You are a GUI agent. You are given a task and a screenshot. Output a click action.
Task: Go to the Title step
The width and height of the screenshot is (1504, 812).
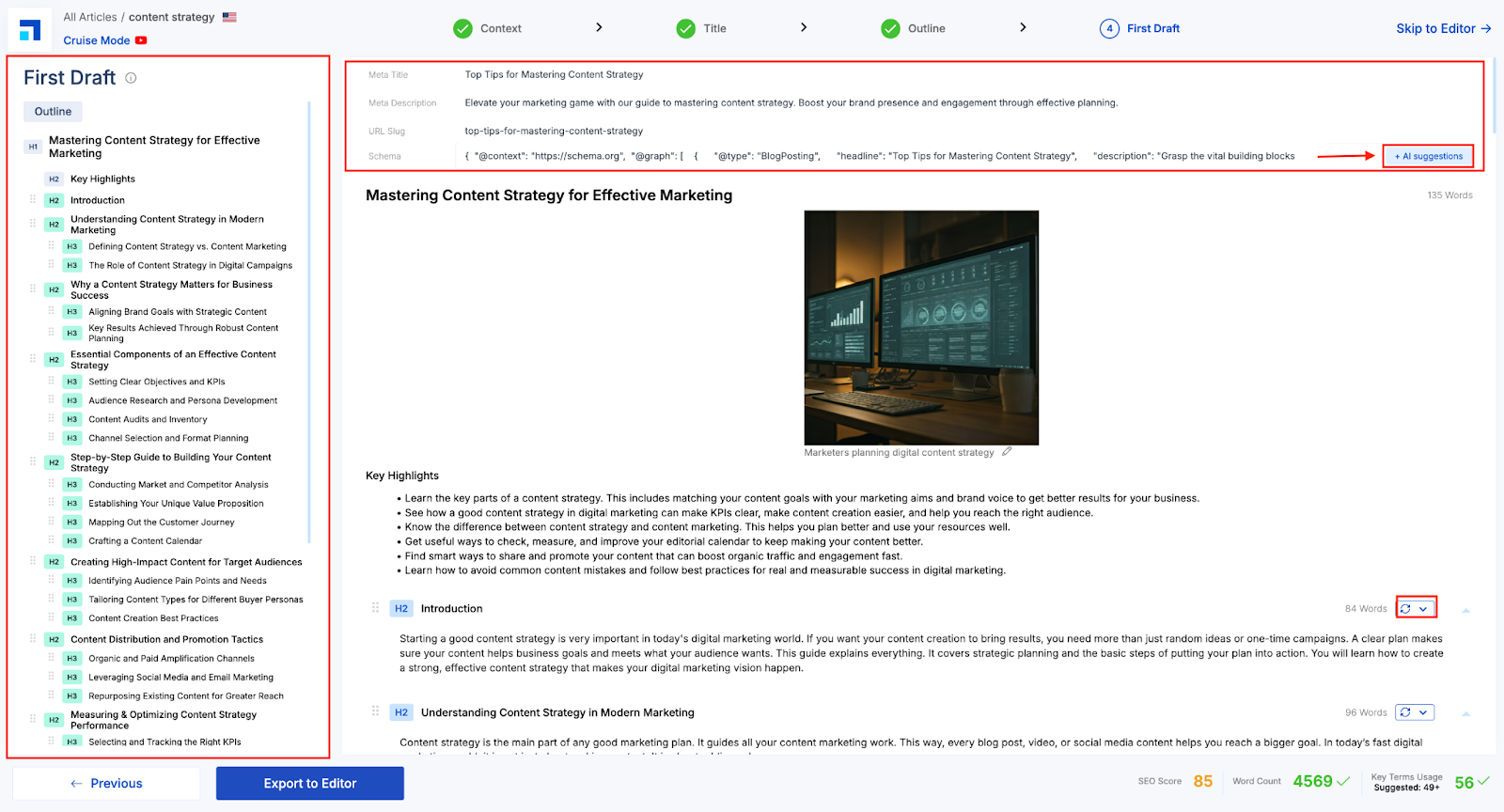pos(714,28)
